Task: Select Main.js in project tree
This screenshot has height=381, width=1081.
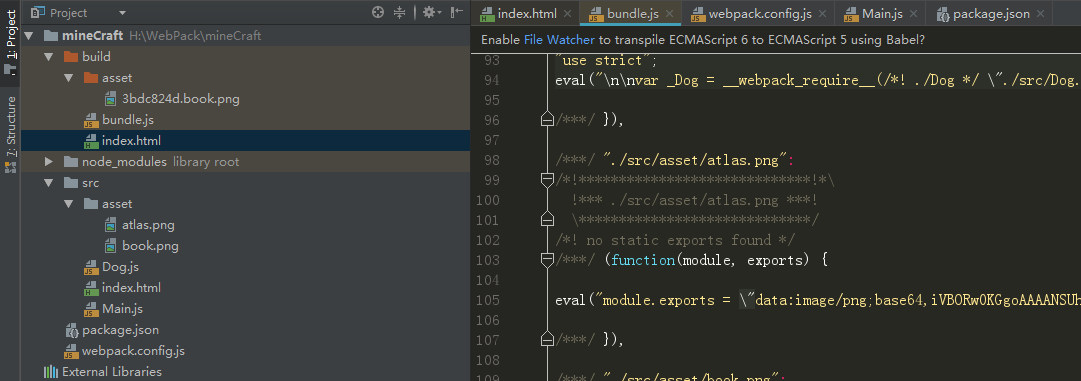Action: pos(122,309)
